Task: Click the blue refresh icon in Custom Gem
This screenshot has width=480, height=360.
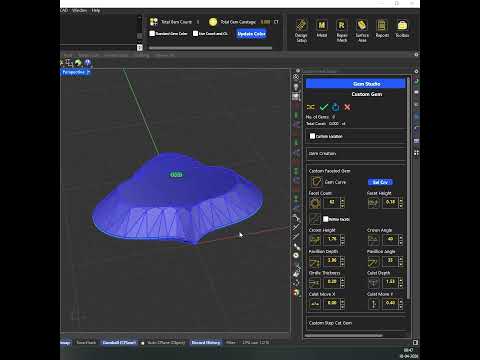Action: point(336,107)
